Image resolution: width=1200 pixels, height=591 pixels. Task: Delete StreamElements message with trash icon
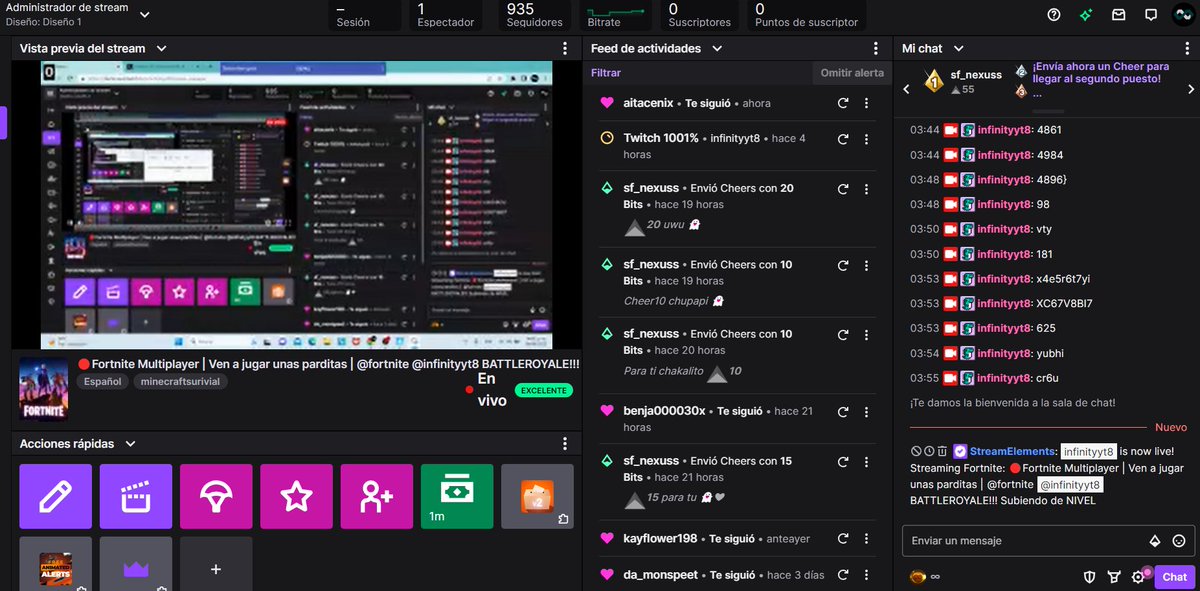942,451
